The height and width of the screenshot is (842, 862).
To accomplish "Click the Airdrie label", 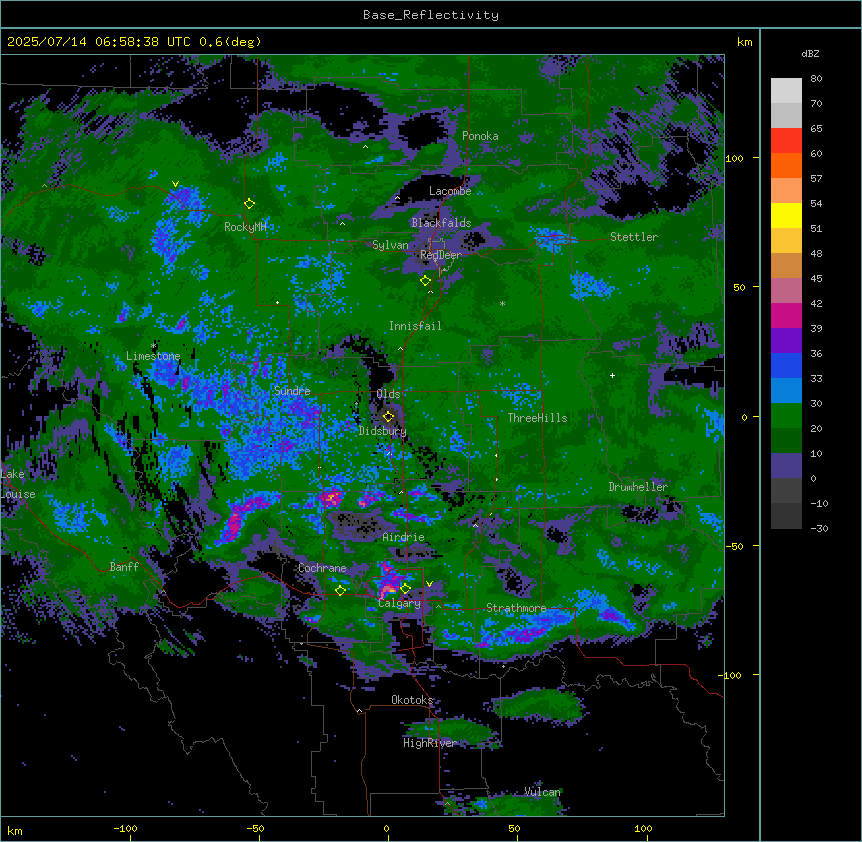I will pyautogui.click(x=404, y=537).
